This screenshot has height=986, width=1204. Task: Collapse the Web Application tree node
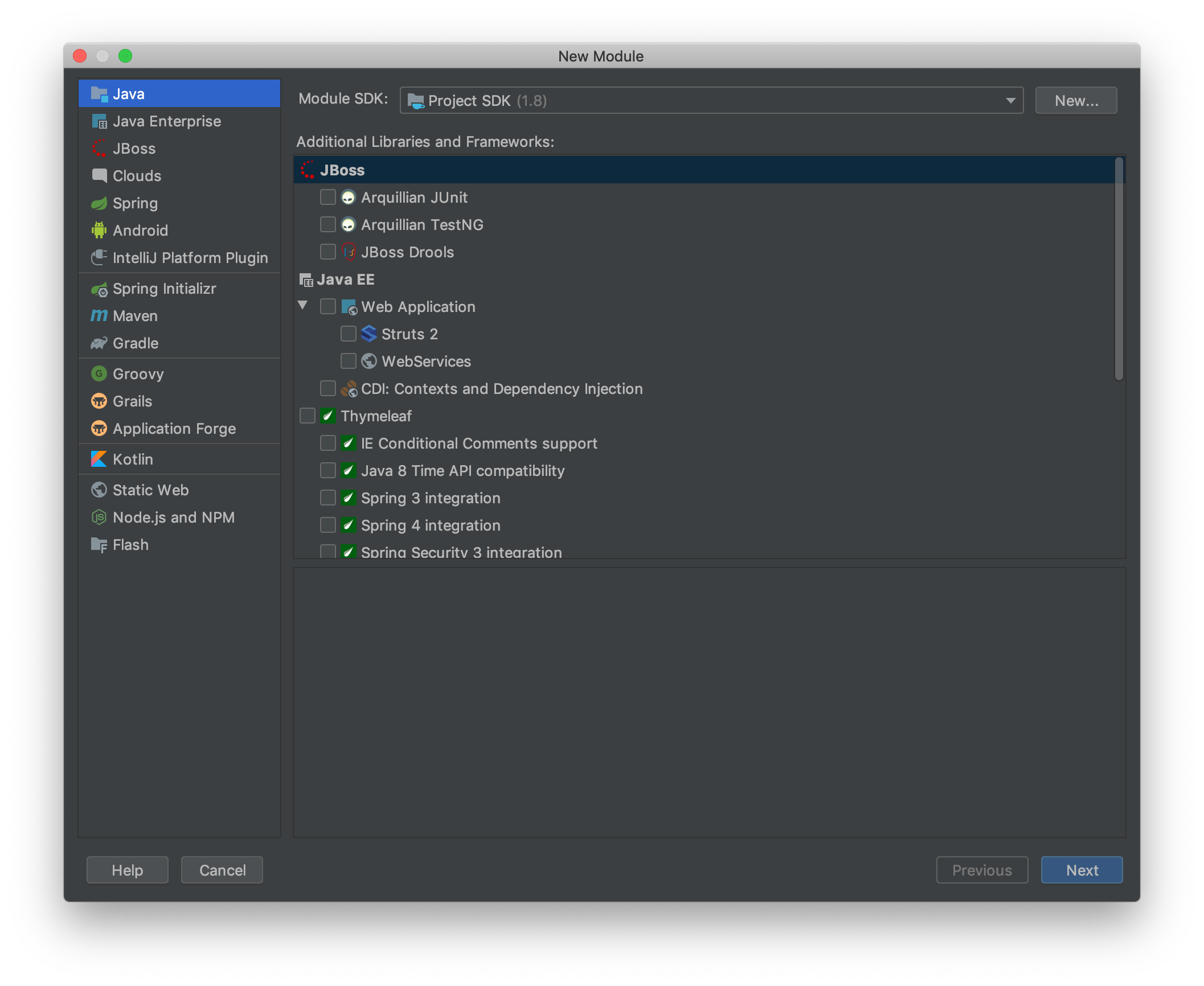point(303,306)
